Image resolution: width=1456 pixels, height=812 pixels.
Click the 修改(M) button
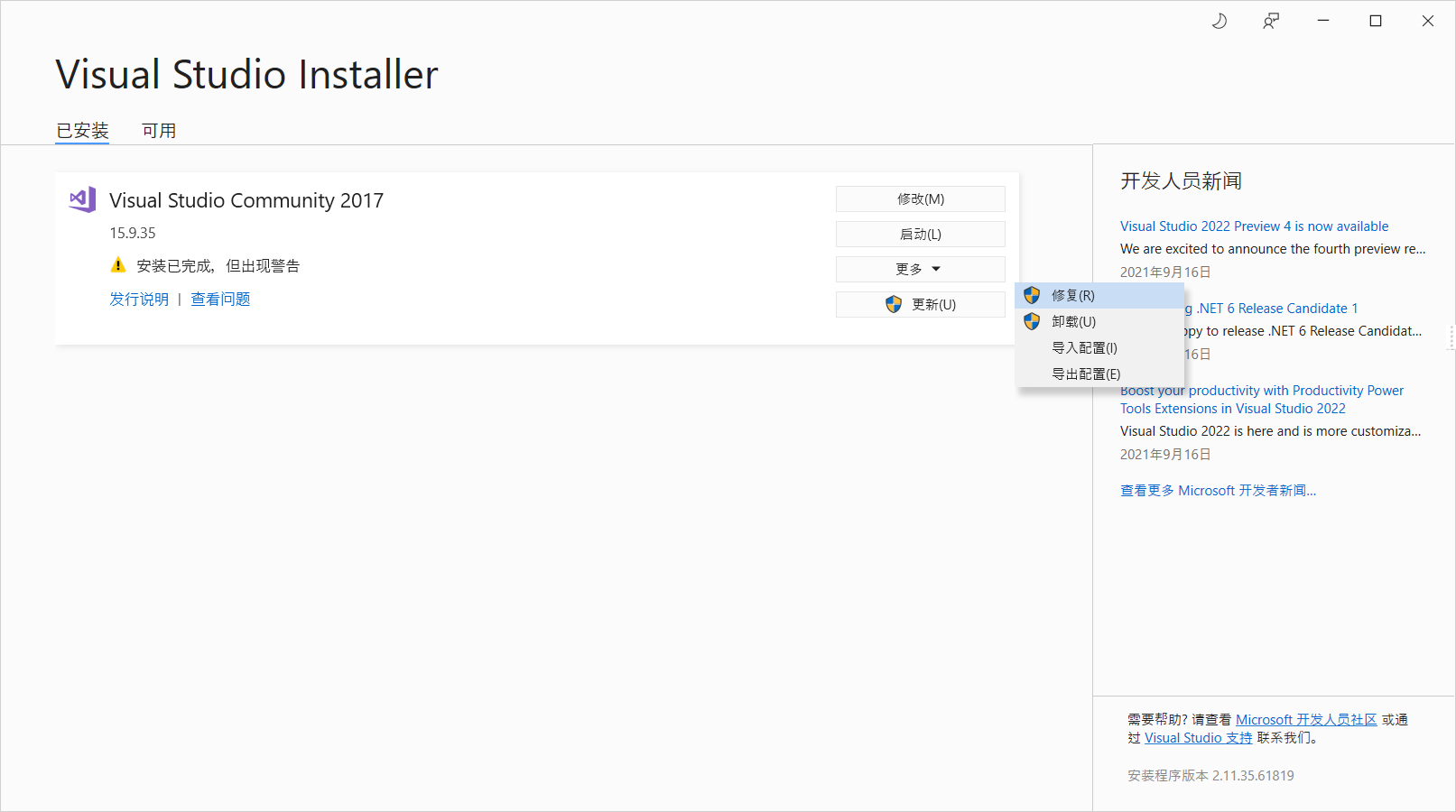(x=920, y=198)
